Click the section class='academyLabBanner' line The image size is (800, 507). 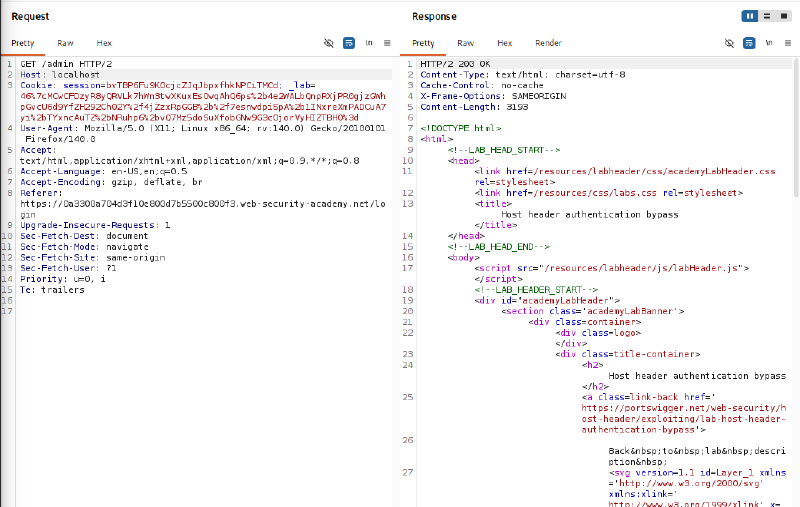click(592, 311)
